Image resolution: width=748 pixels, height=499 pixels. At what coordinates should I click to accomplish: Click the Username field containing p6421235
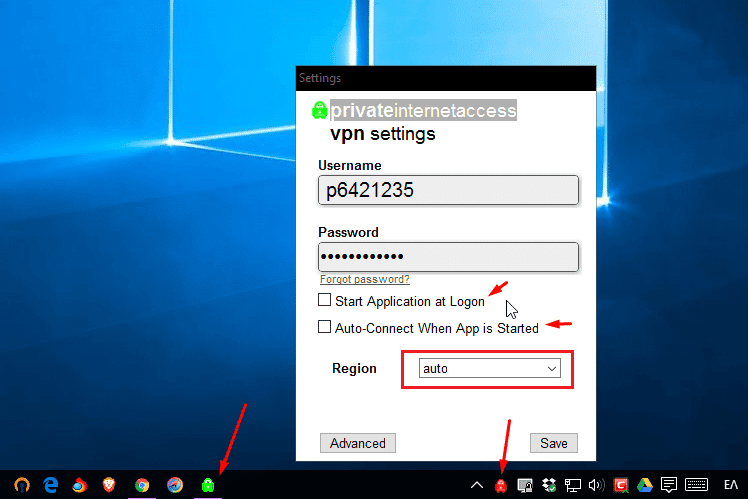pyautogui.click(x=448, y=190)
